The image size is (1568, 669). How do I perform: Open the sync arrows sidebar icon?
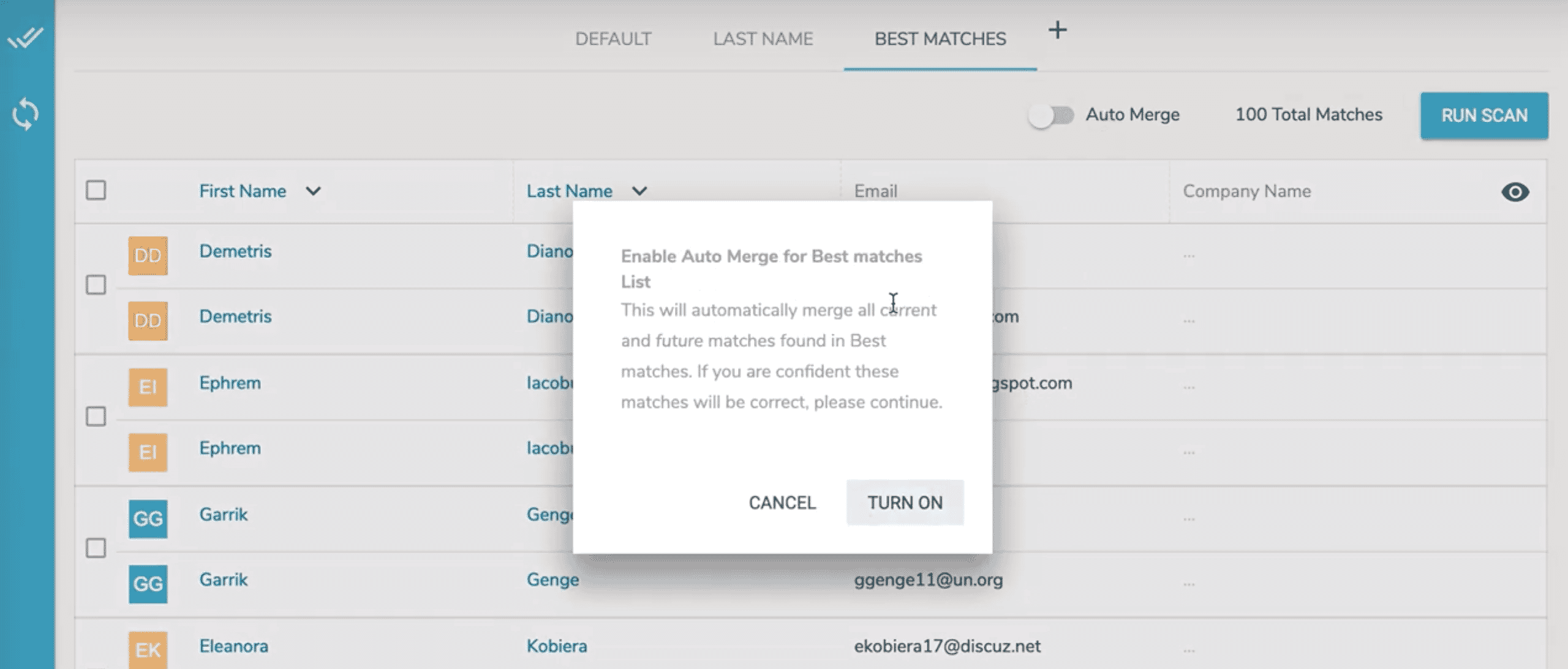coord(25,115)
